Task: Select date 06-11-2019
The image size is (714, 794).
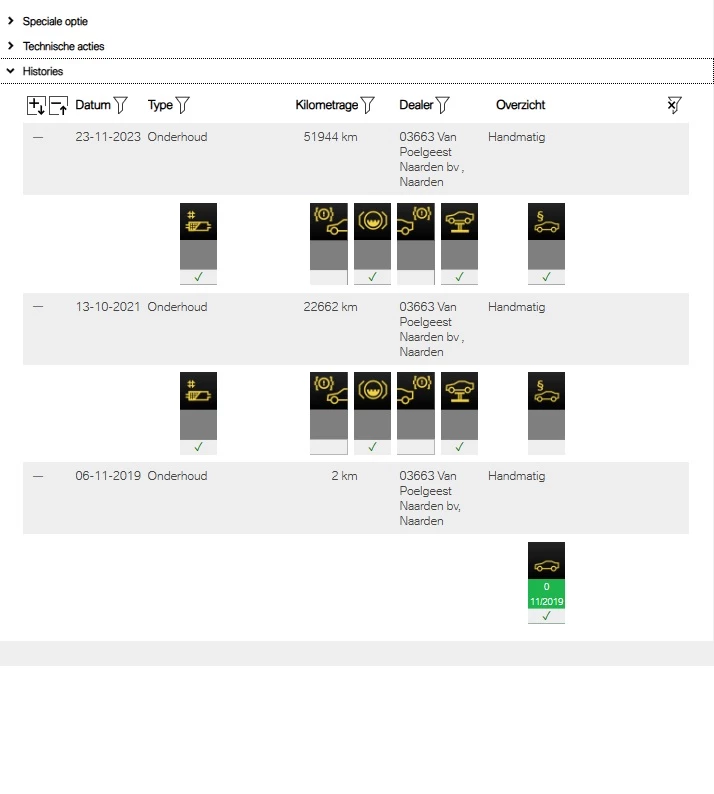Action: click(108, 476)
